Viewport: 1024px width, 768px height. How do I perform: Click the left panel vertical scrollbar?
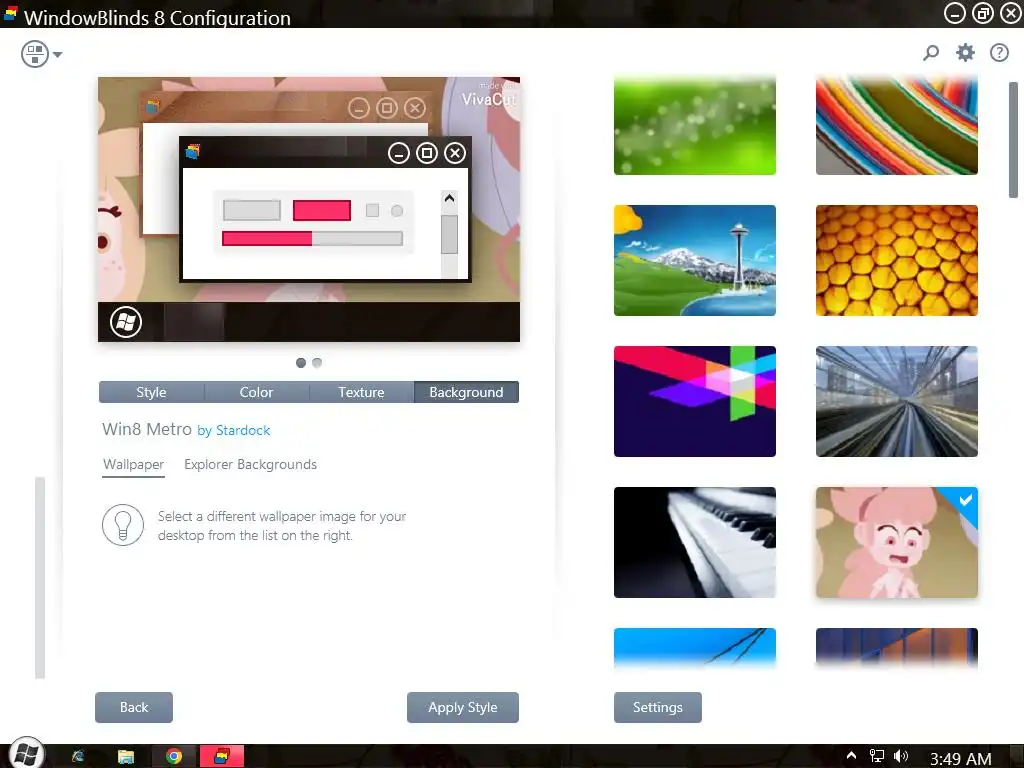click(x=40, y=578)
